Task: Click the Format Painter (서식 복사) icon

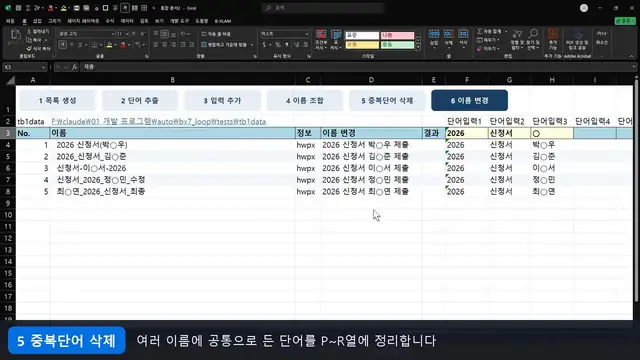Action: pyautogui.click(x=29, y=49)
